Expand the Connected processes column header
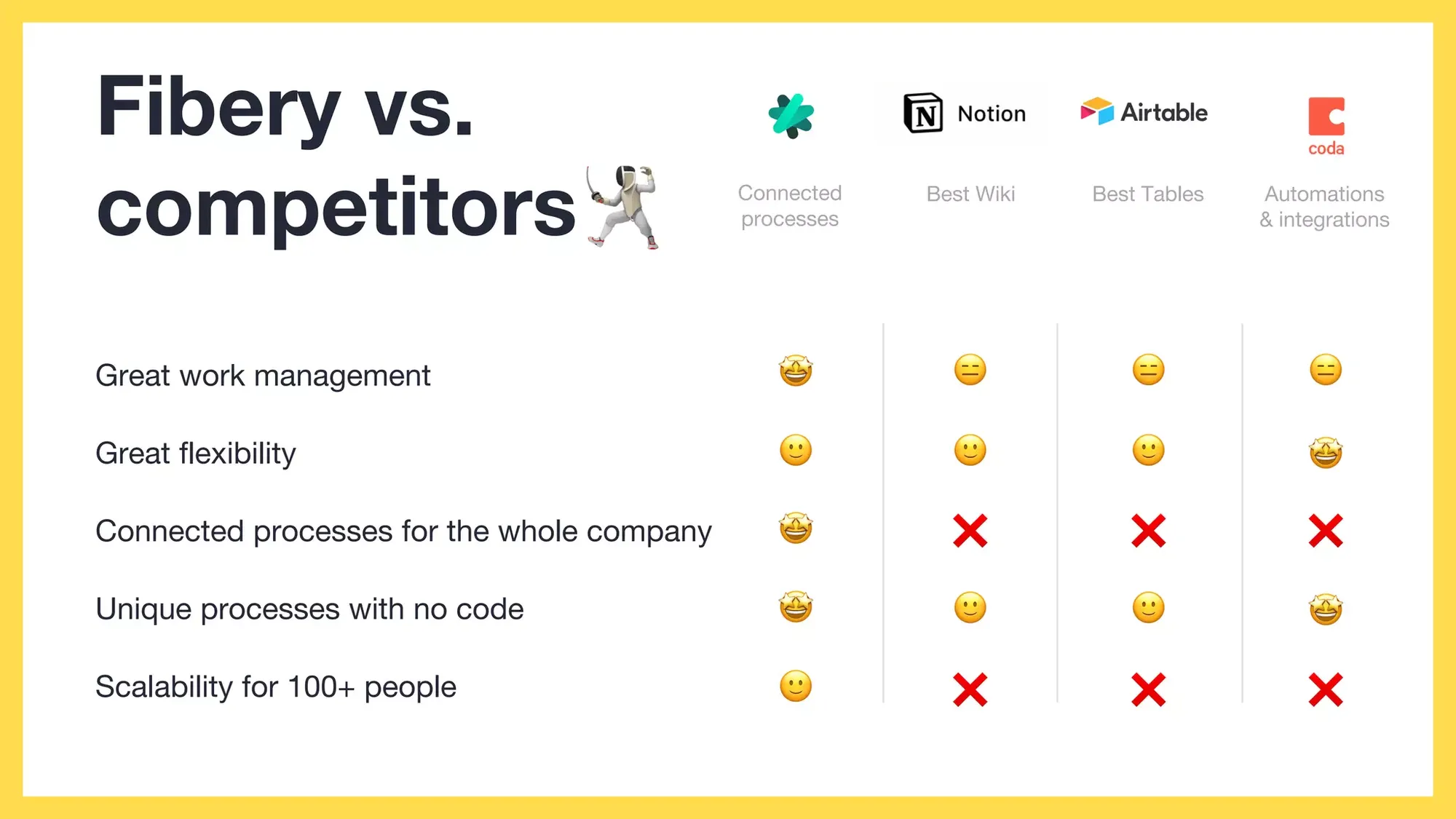This screenshot has width=1456, height=819. click(x=791, y=205)
